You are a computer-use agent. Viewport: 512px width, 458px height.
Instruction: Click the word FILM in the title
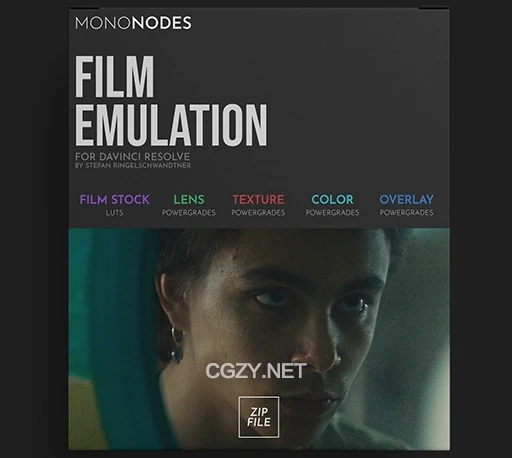click(x=114, y=77)
